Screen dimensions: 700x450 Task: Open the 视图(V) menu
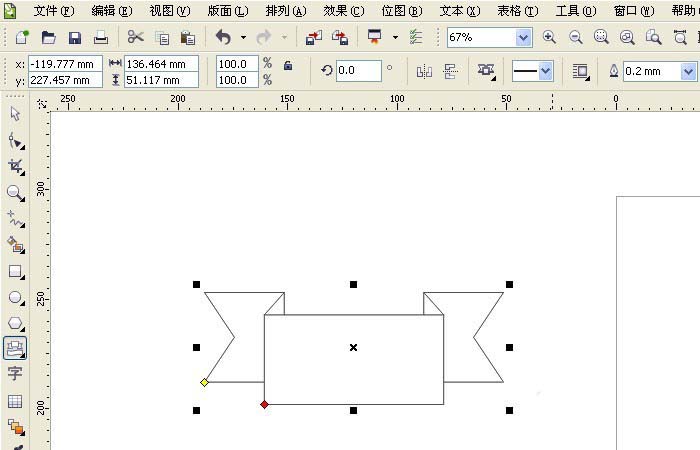point(170,10)
